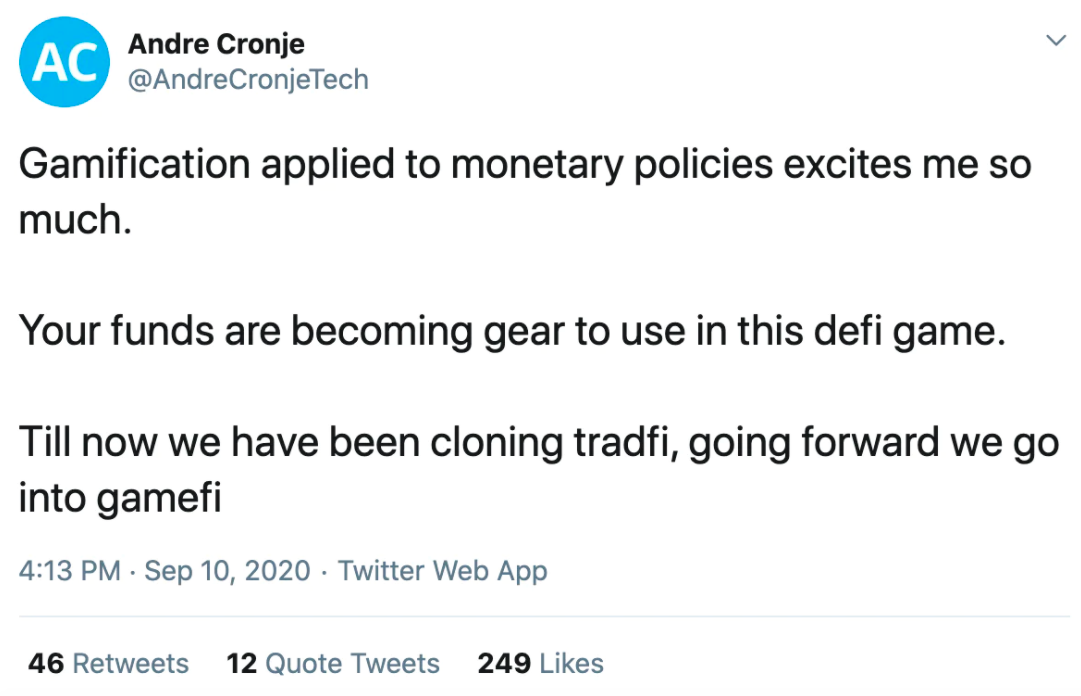Click the word 'defi' in the tweet
Viewport: 1081px width, 696px height.
pyautogui.click(x=848, y=331)
